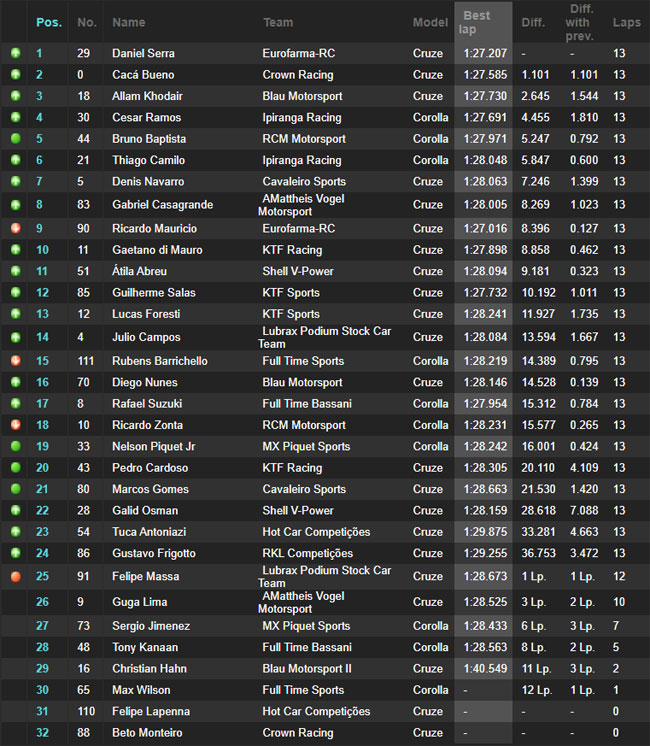
Task: Click the diff with prev value 7.088
Action: (x=584, y=510)
